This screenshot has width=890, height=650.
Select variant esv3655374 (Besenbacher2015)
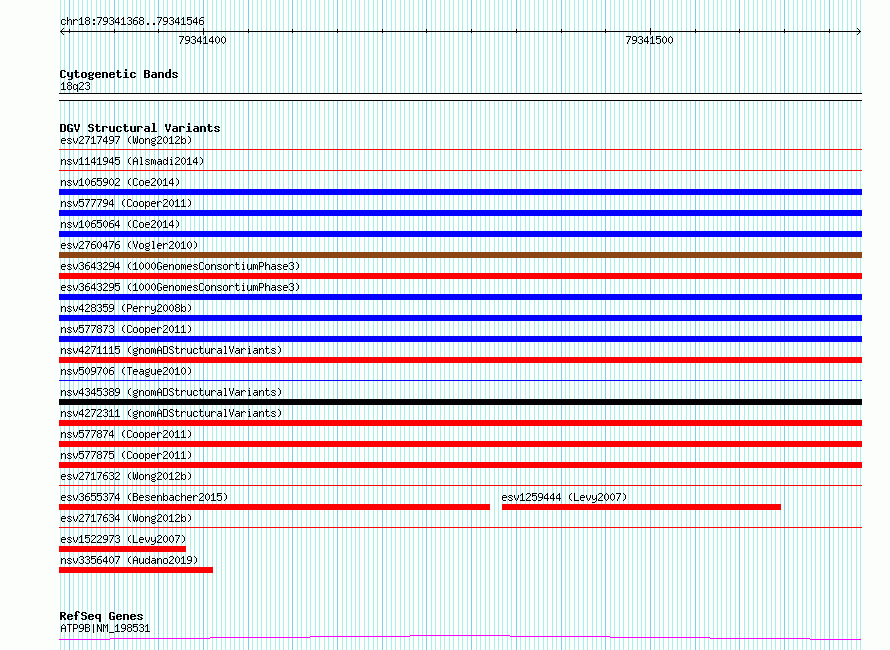pos(144,497)
